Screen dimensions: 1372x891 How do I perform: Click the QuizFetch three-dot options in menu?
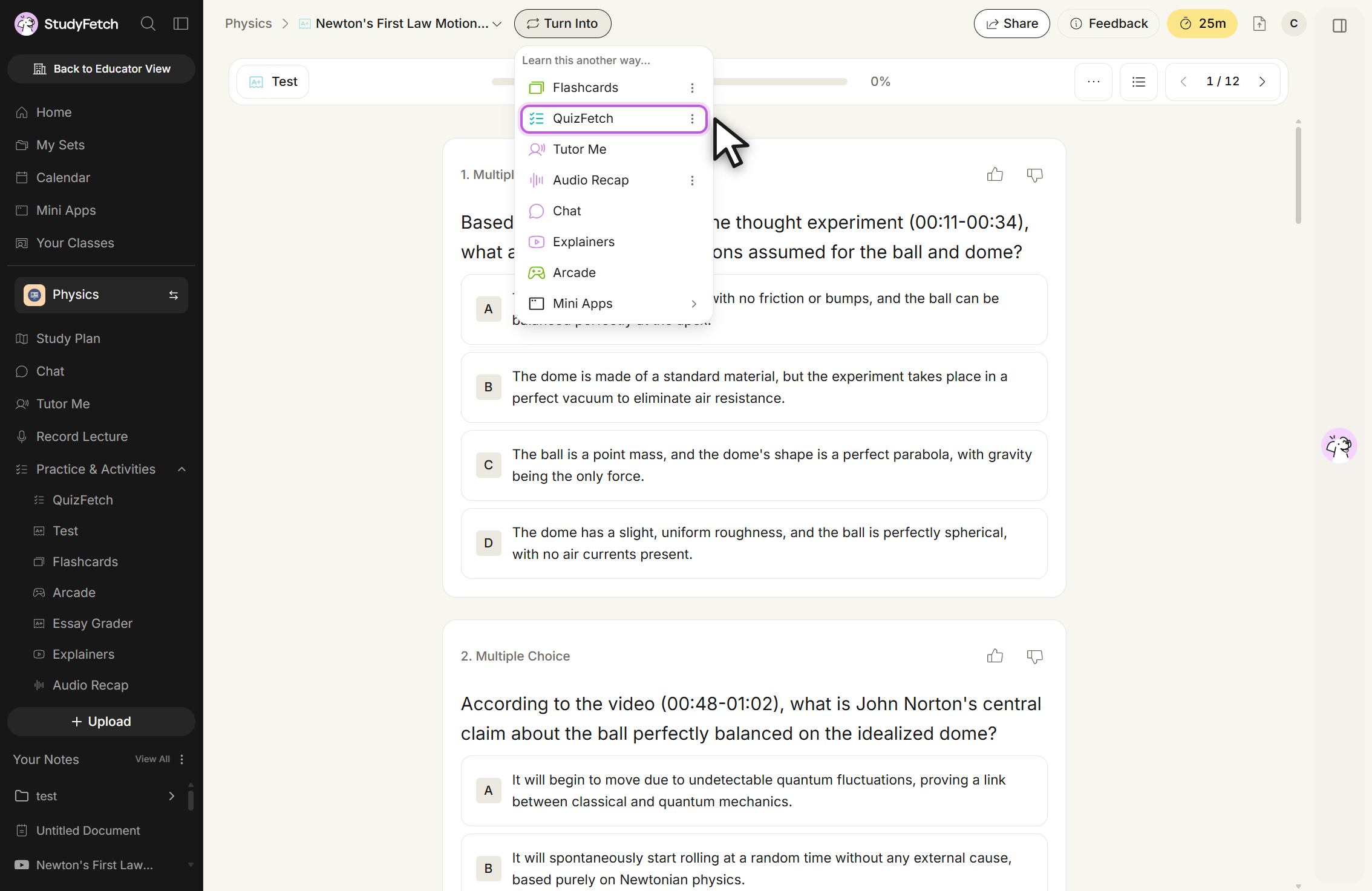(693, 119)
